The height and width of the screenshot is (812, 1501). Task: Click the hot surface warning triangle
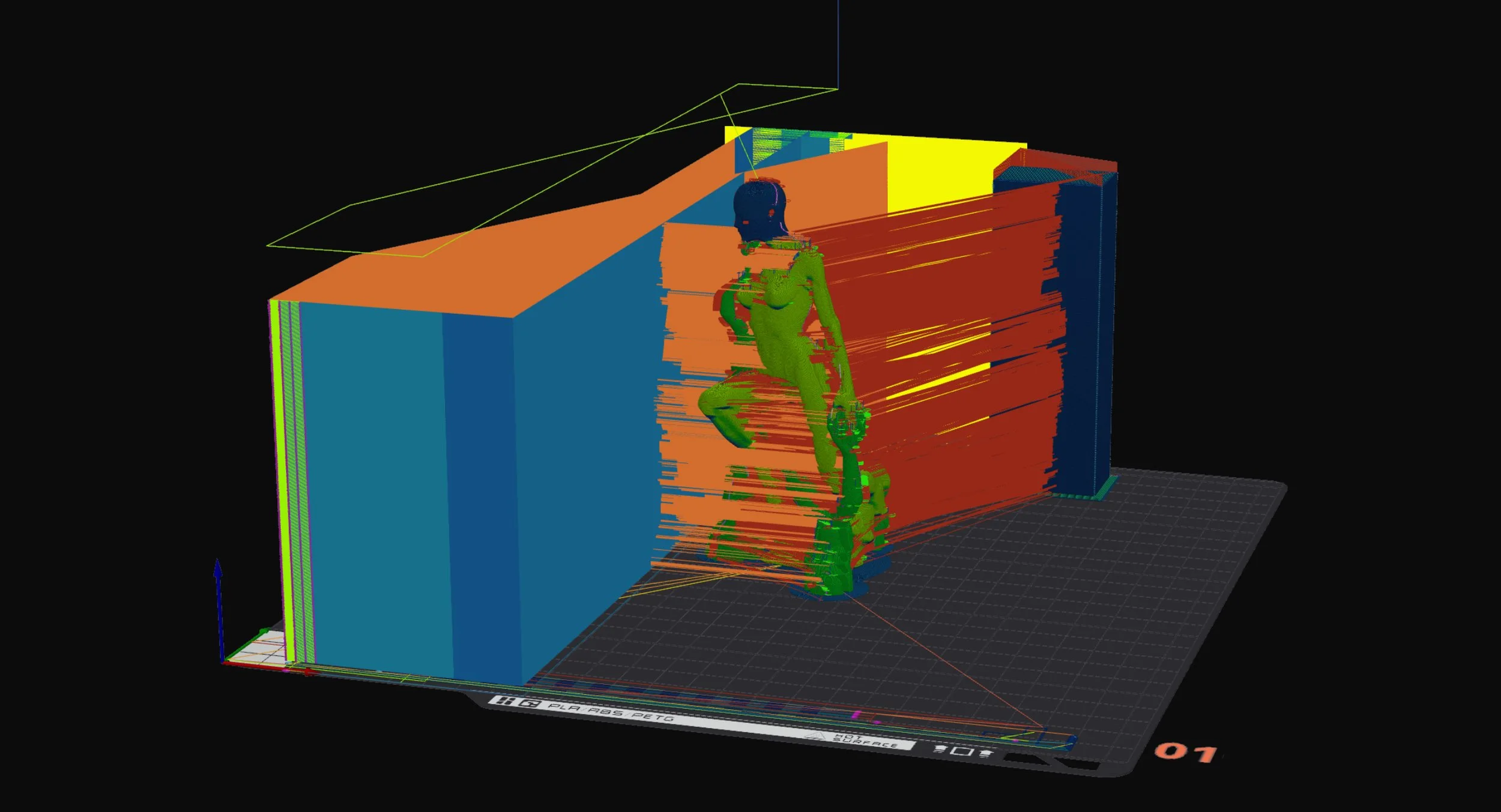[814, 736]
